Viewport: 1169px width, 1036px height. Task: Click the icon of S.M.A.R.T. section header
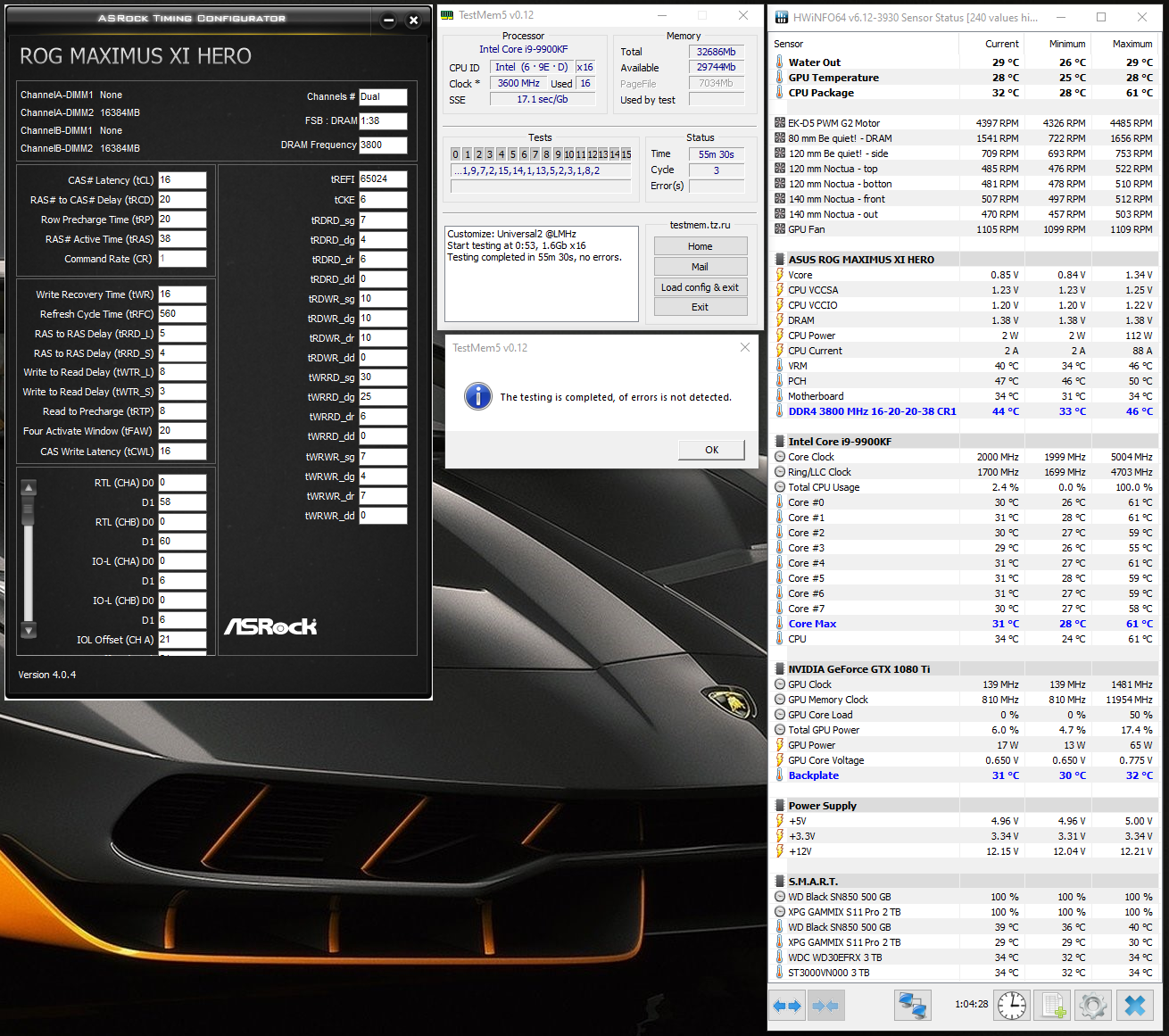coord(780,882)
